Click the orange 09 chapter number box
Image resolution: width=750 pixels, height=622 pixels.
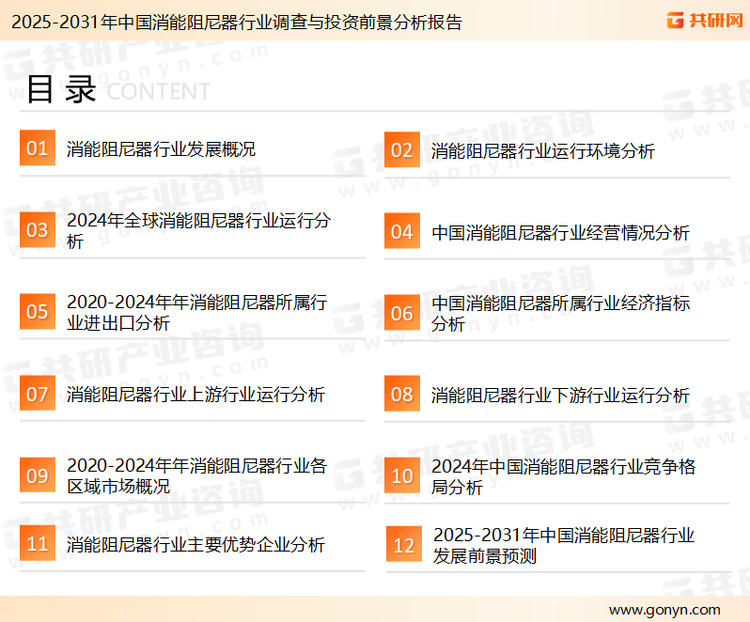(37, 475)
